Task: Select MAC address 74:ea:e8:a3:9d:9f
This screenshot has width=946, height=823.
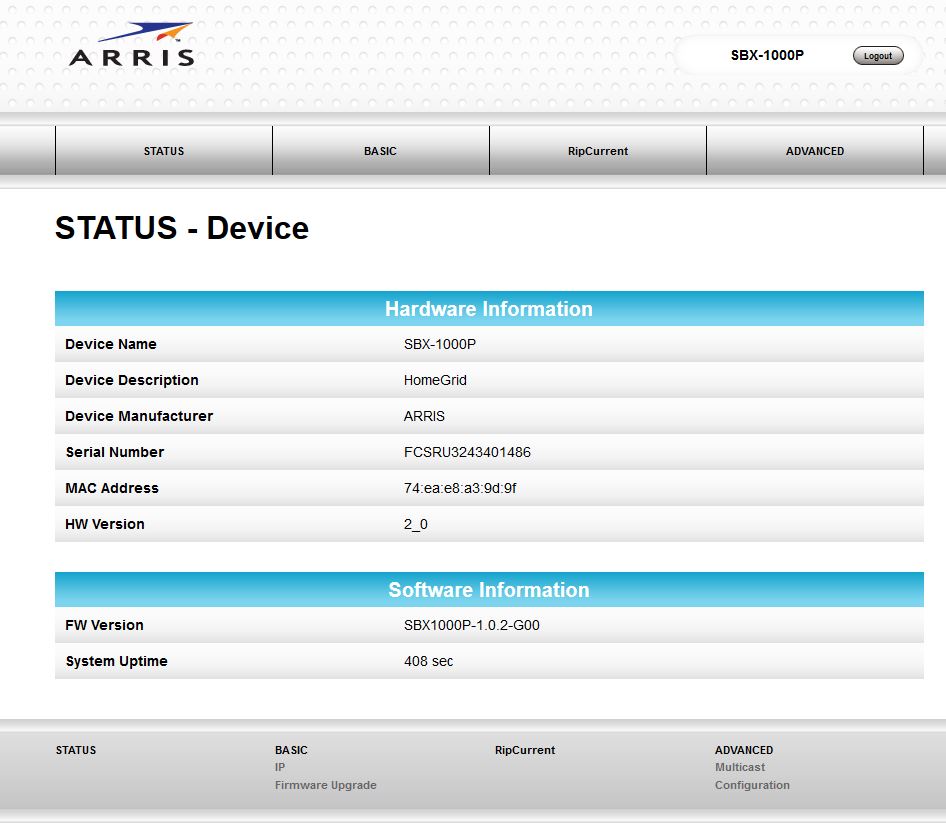Action: click(x=460, y=488)
